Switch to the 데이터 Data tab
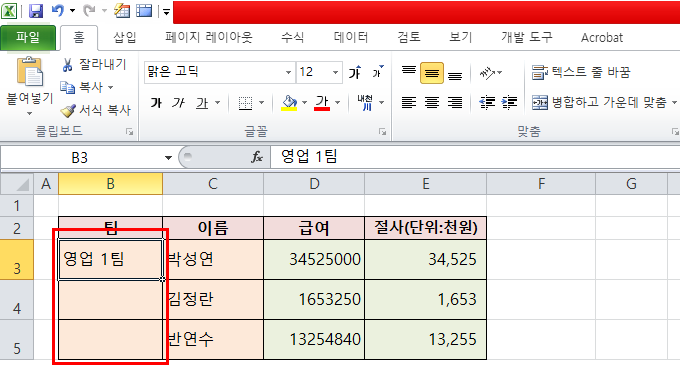Image resolution: width=680 pixels, height=365 pixels. pos(351,38)
